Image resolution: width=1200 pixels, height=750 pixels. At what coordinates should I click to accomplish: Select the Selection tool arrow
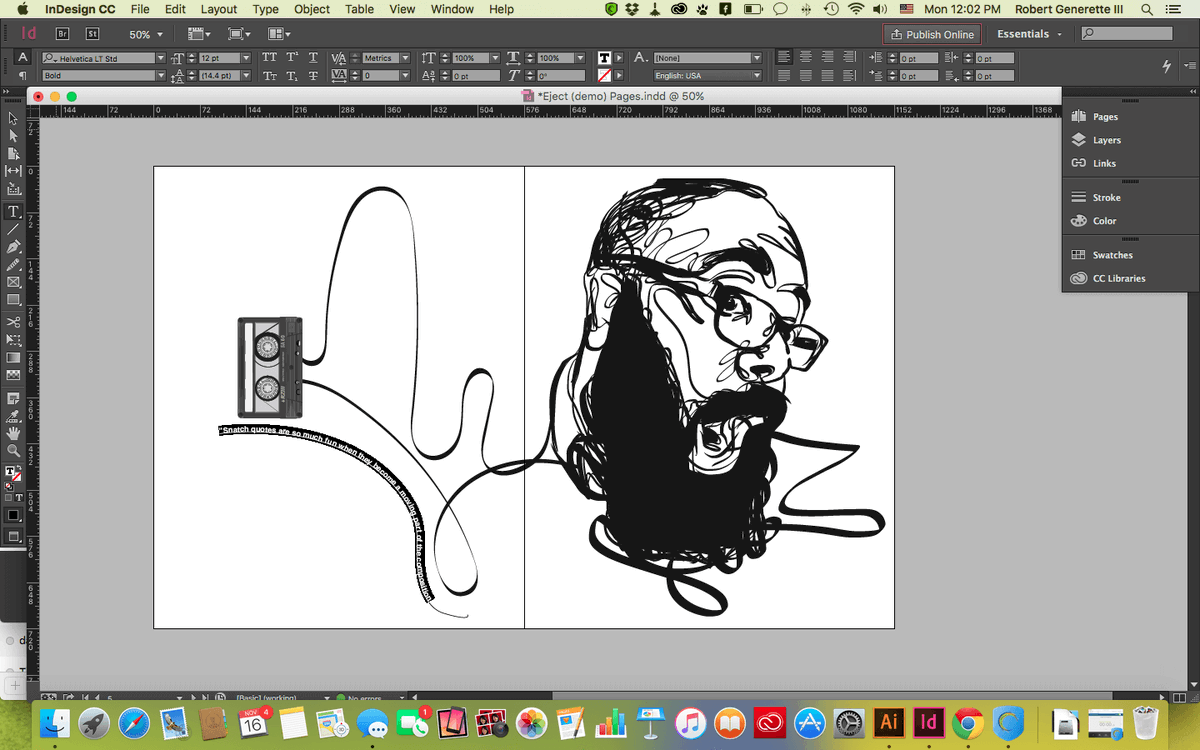tap(14, 119)
